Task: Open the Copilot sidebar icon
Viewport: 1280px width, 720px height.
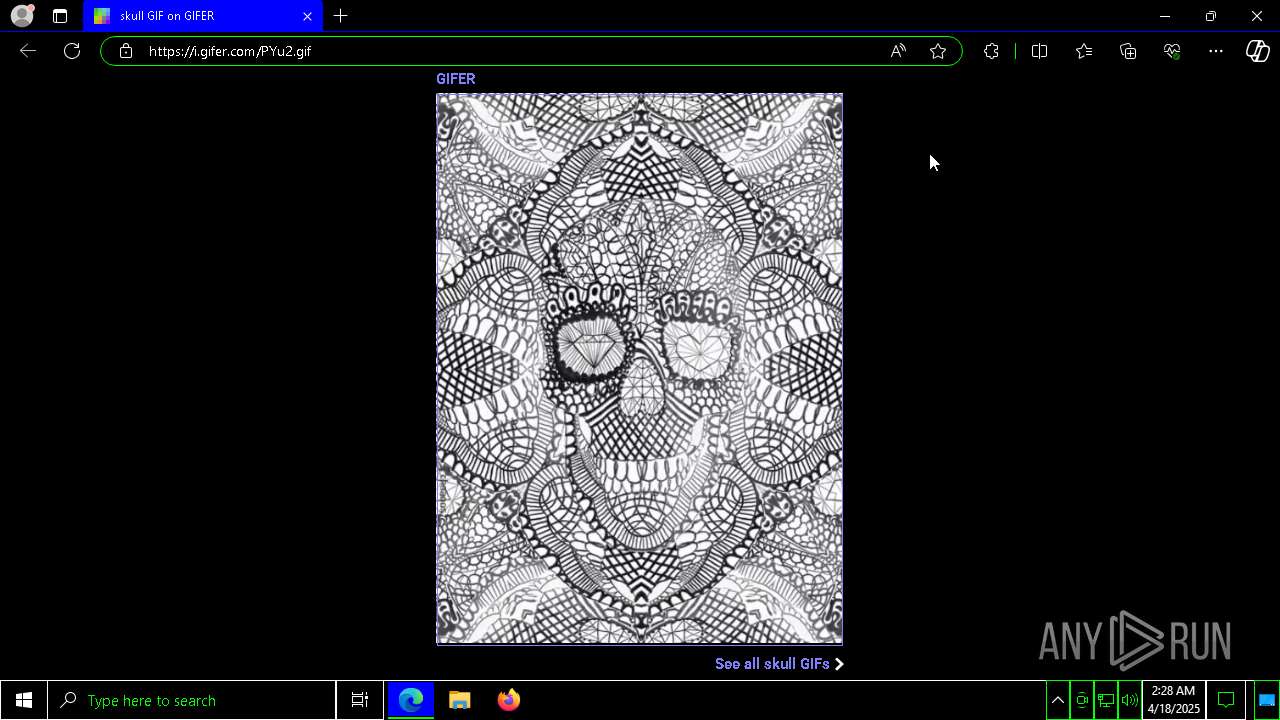Action: pos(1258,51)
